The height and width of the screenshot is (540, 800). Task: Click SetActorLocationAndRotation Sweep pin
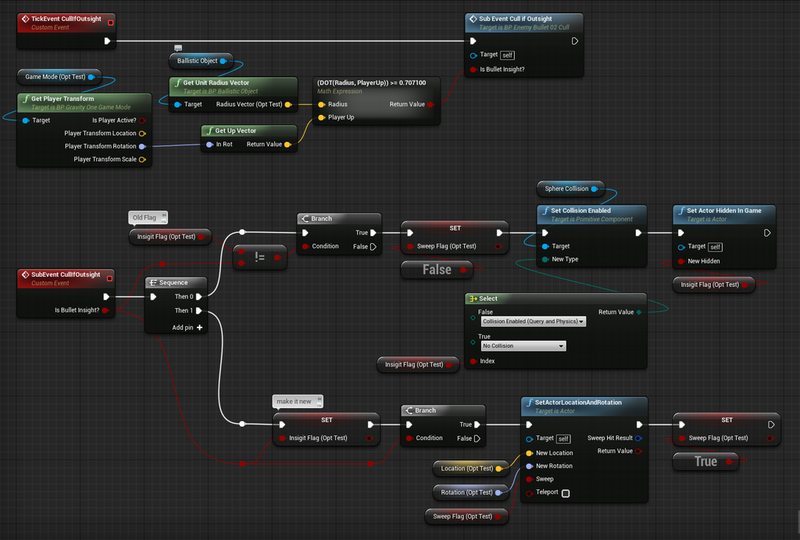pos(530,479)
